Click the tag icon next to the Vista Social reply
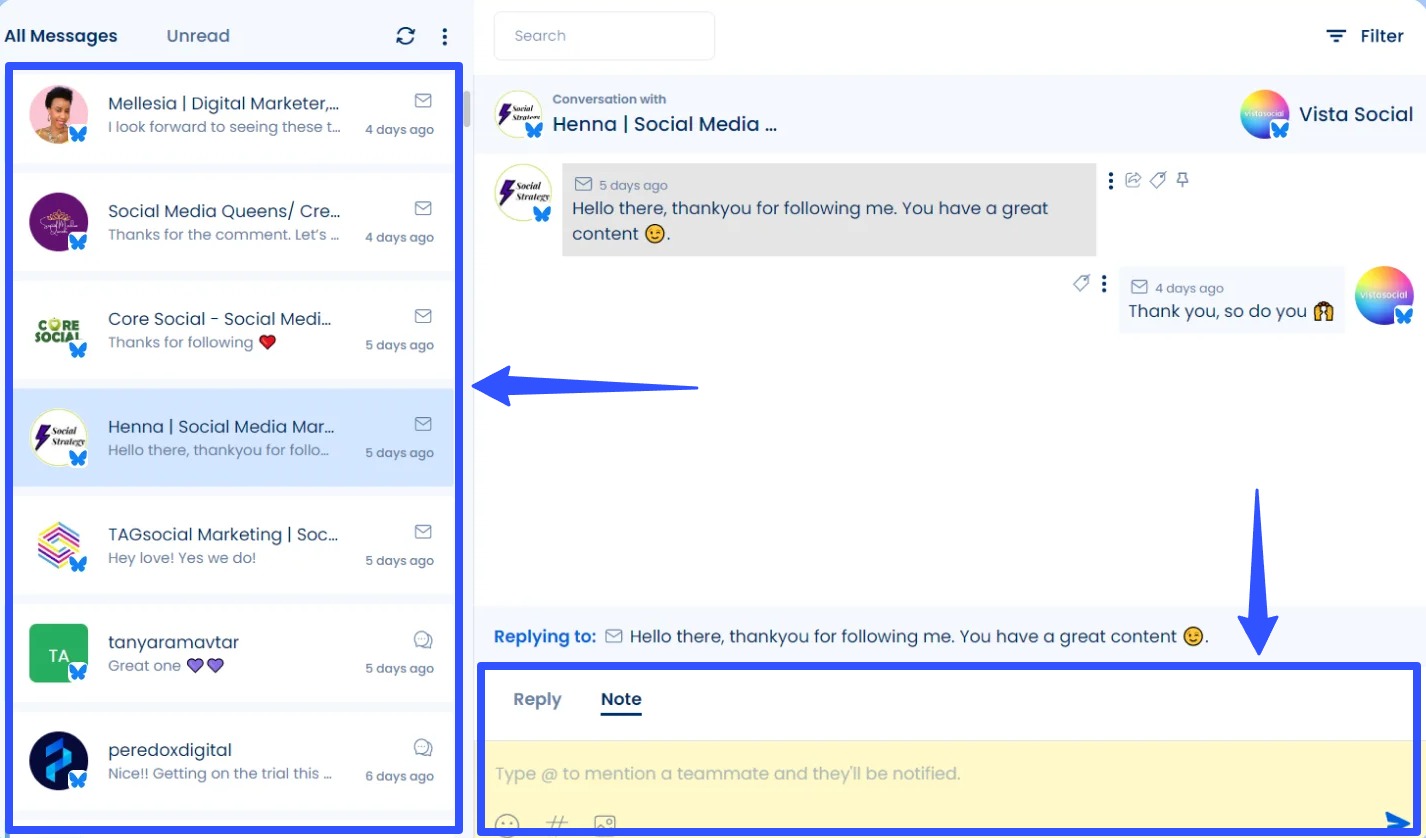 click(x=1081, y=283)
